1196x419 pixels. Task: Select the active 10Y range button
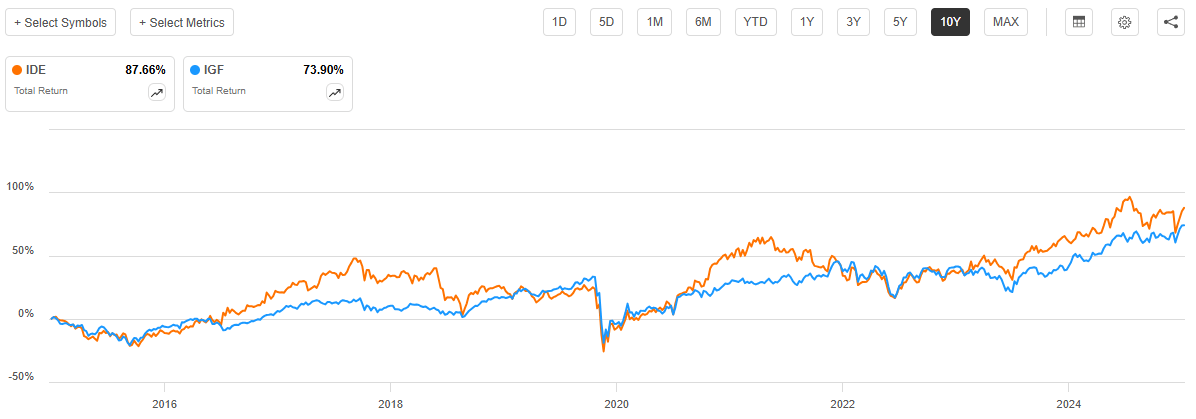pyautogui.click(x=950, y=22)
